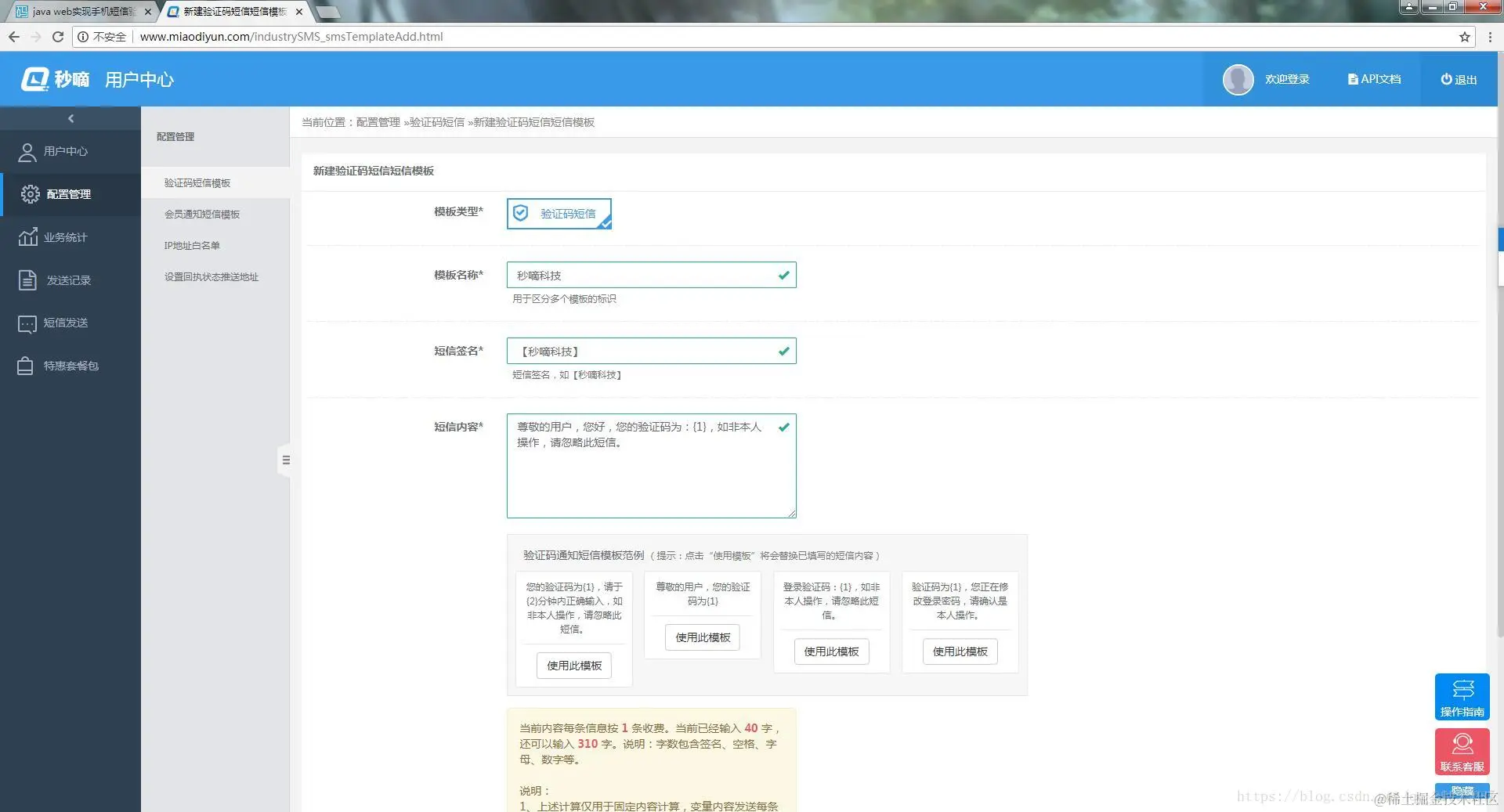Viewport: 1504px width, 812px height.
Task: Click the 业务统计 chart icon
Action: 27,236
